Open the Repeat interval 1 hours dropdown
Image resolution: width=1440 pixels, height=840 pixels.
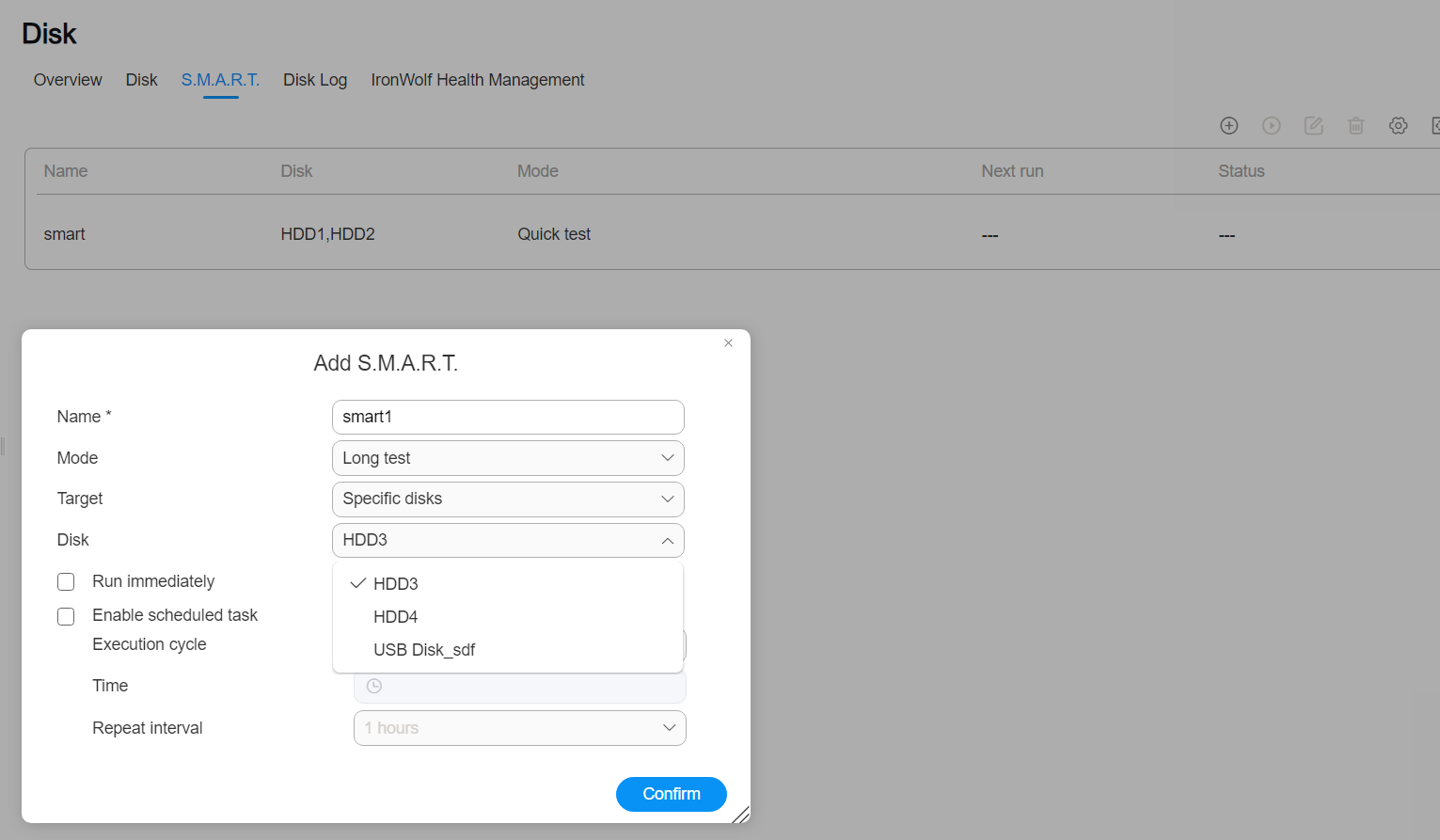(520, 728)
